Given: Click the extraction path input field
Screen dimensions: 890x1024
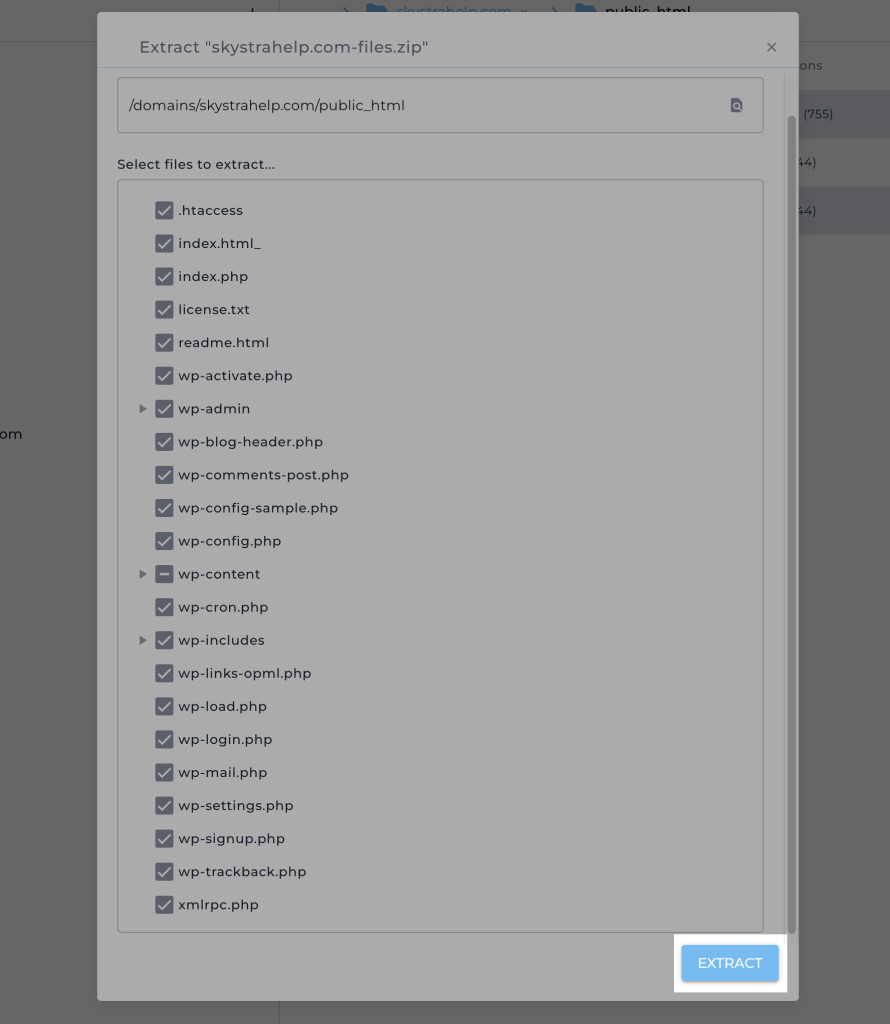Looking at the screenshot, I should (x=420, y=105).
